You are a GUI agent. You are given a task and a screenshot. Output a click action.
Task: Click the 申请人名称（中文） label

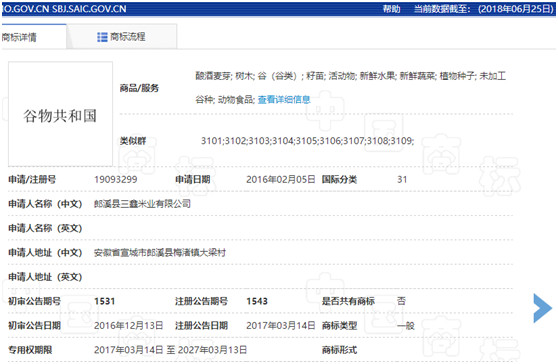coord(45,204)
